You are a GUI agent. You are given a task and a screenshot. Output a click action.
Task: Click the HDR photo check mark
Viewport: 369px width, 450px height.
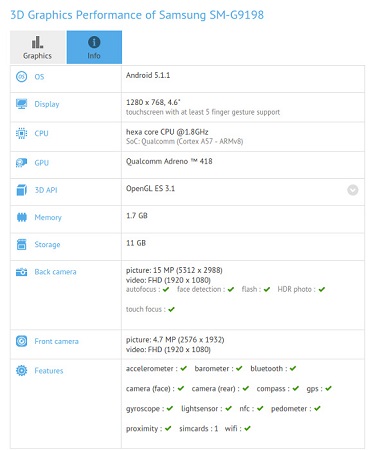pos(322,289)
